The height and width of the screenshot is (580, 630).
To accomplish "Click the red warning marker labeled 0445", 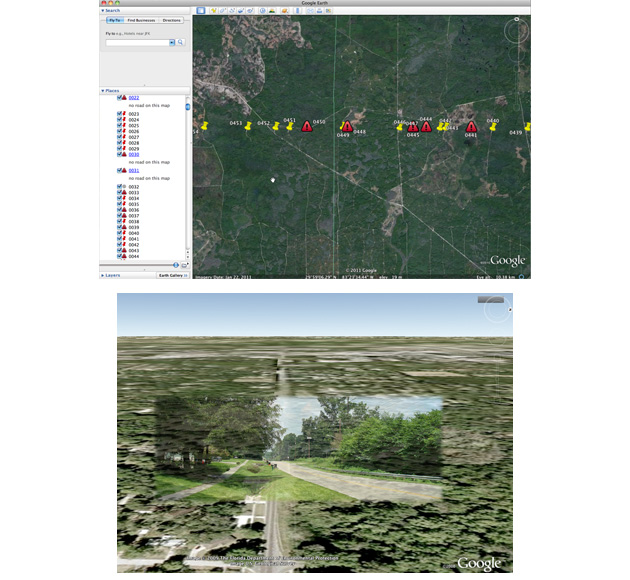I will 413,128.
